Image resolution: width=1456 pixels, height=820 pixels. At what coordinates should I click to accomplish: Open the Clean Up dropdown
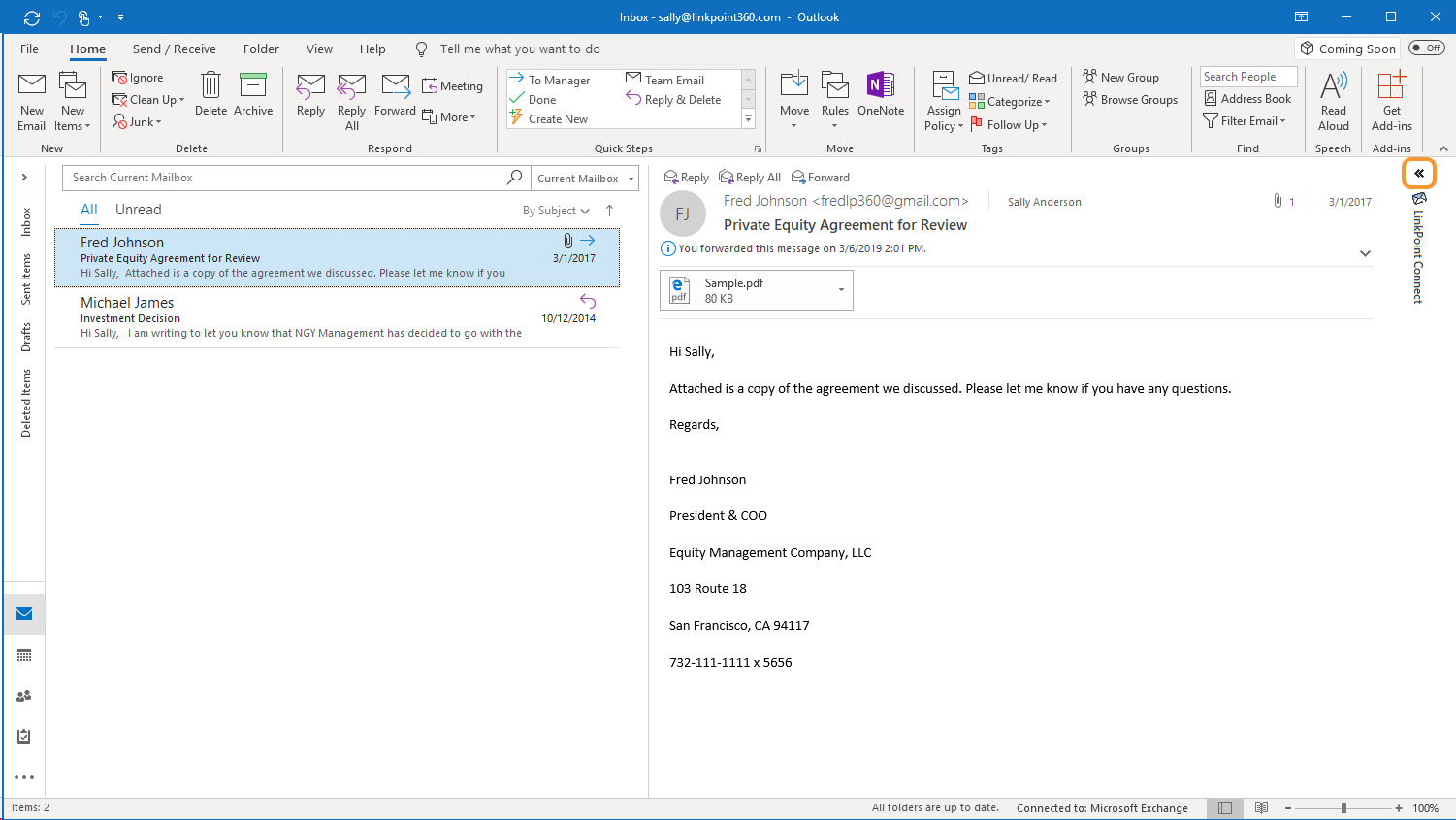(148, 100)
